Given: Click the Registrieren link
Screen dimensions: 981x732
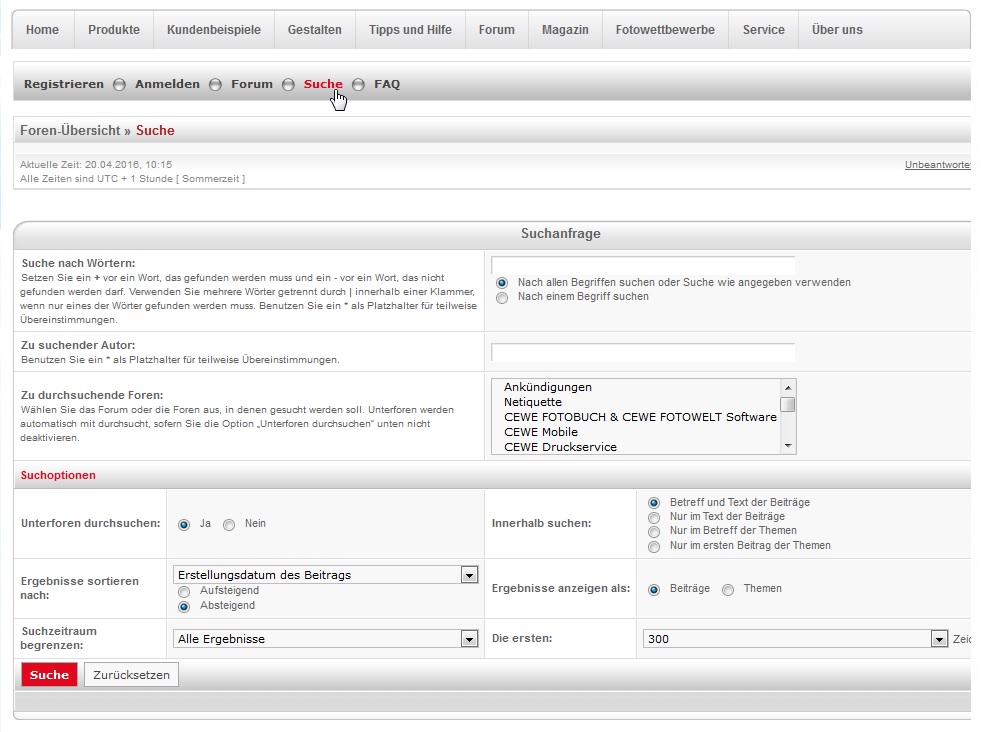Looking at the screenshot, I should [x=64, y=84].
